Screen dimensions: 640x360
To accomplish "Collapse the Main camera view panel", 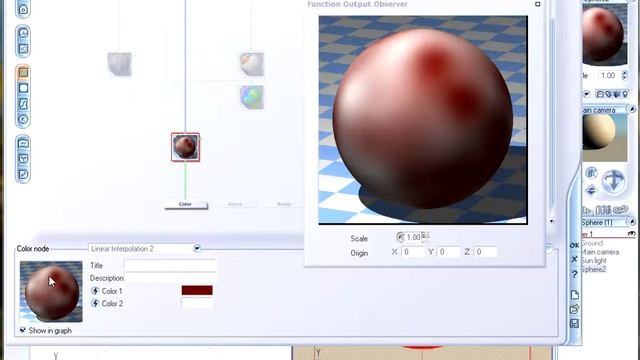I will [632, 109].
